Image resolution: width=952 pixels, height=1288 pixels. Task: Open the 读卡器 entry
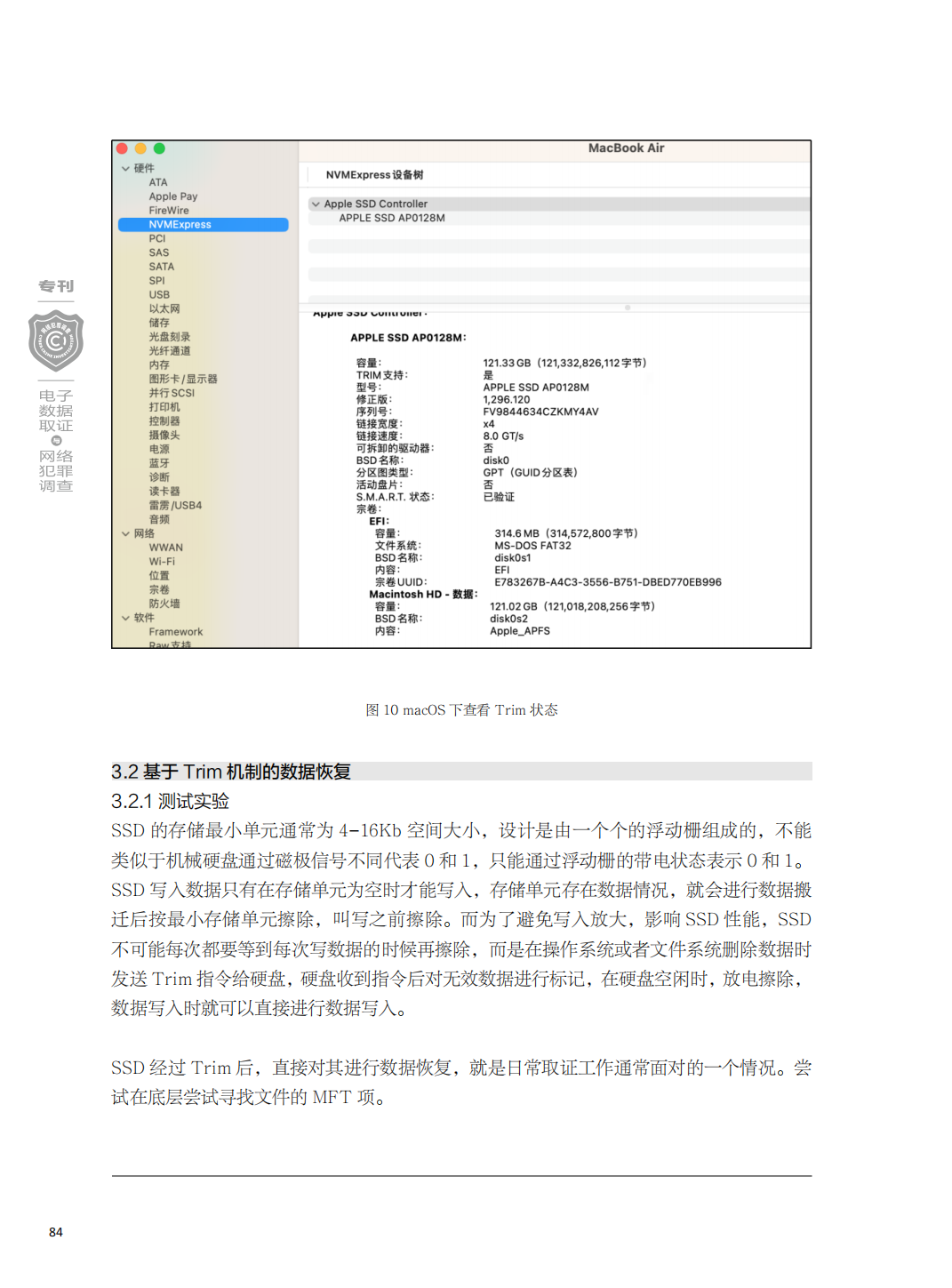pos(164,492)
